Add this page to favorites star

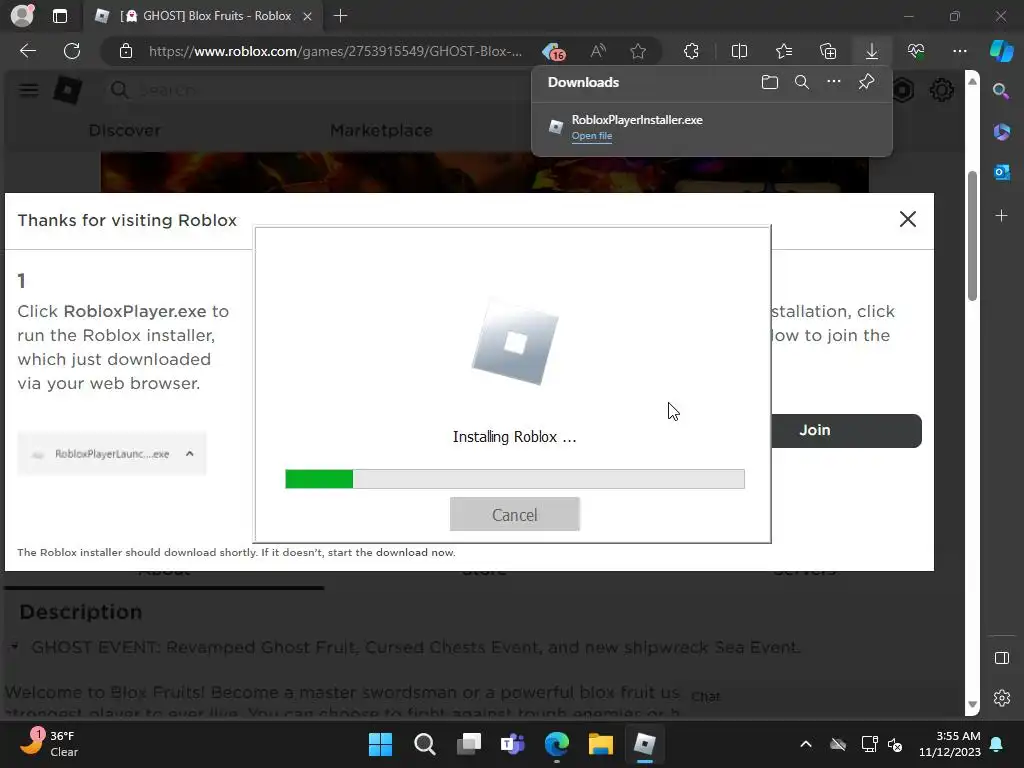pos(638,51)
